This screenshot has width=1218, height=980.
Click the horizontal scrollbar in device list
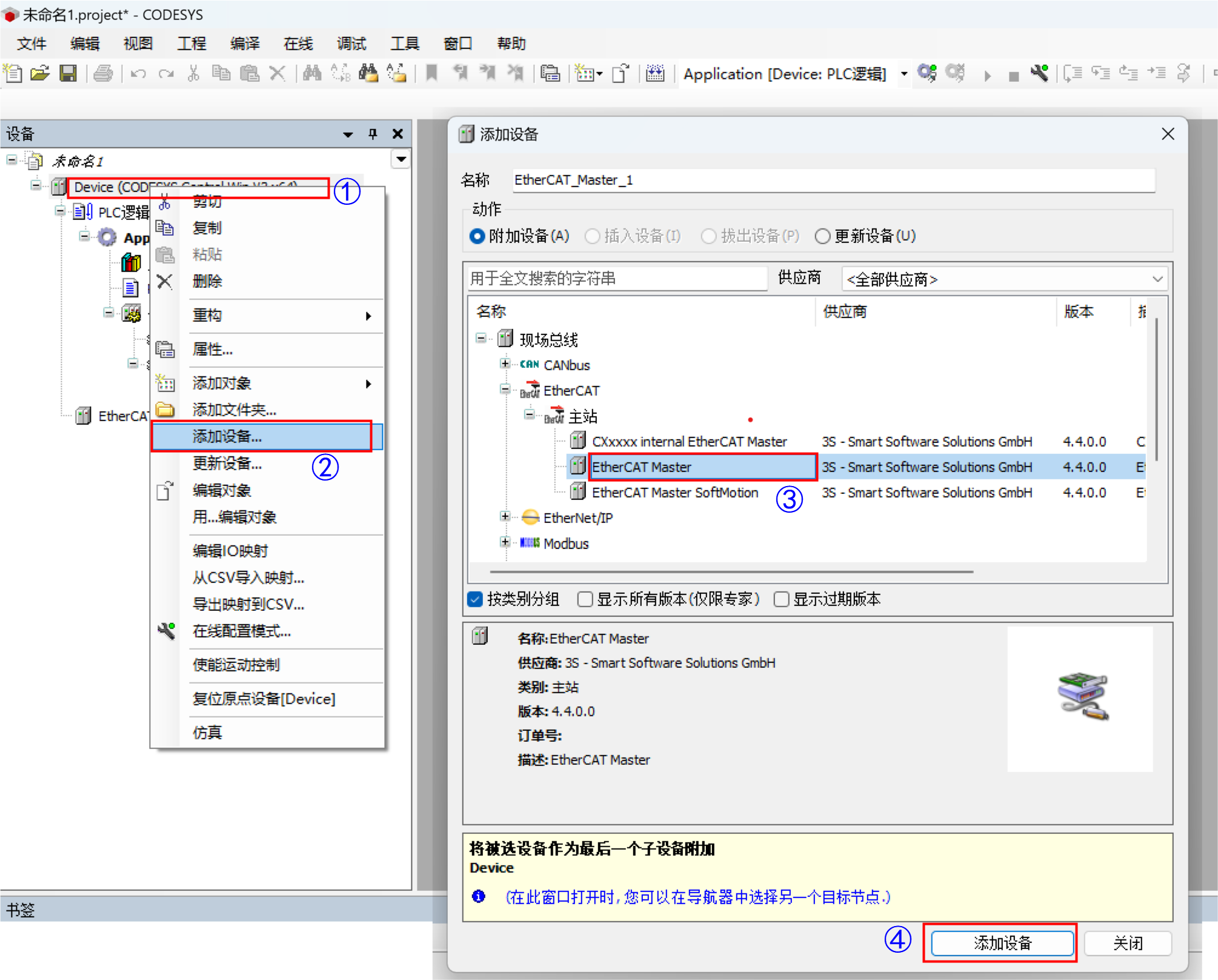(x=731, y=572)
